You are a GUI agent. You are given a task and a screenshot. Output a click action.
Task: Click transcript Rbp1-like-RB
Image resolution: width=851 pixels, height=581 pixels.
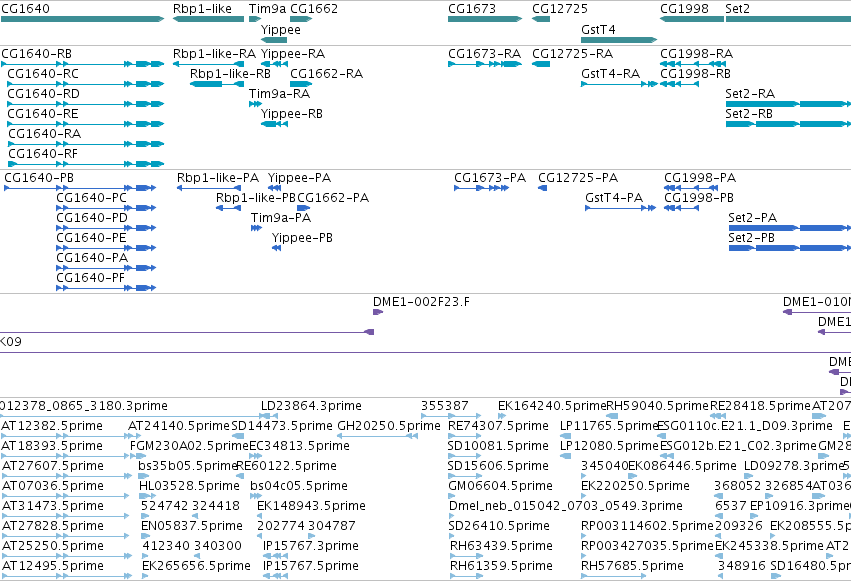tap(217, 84)
